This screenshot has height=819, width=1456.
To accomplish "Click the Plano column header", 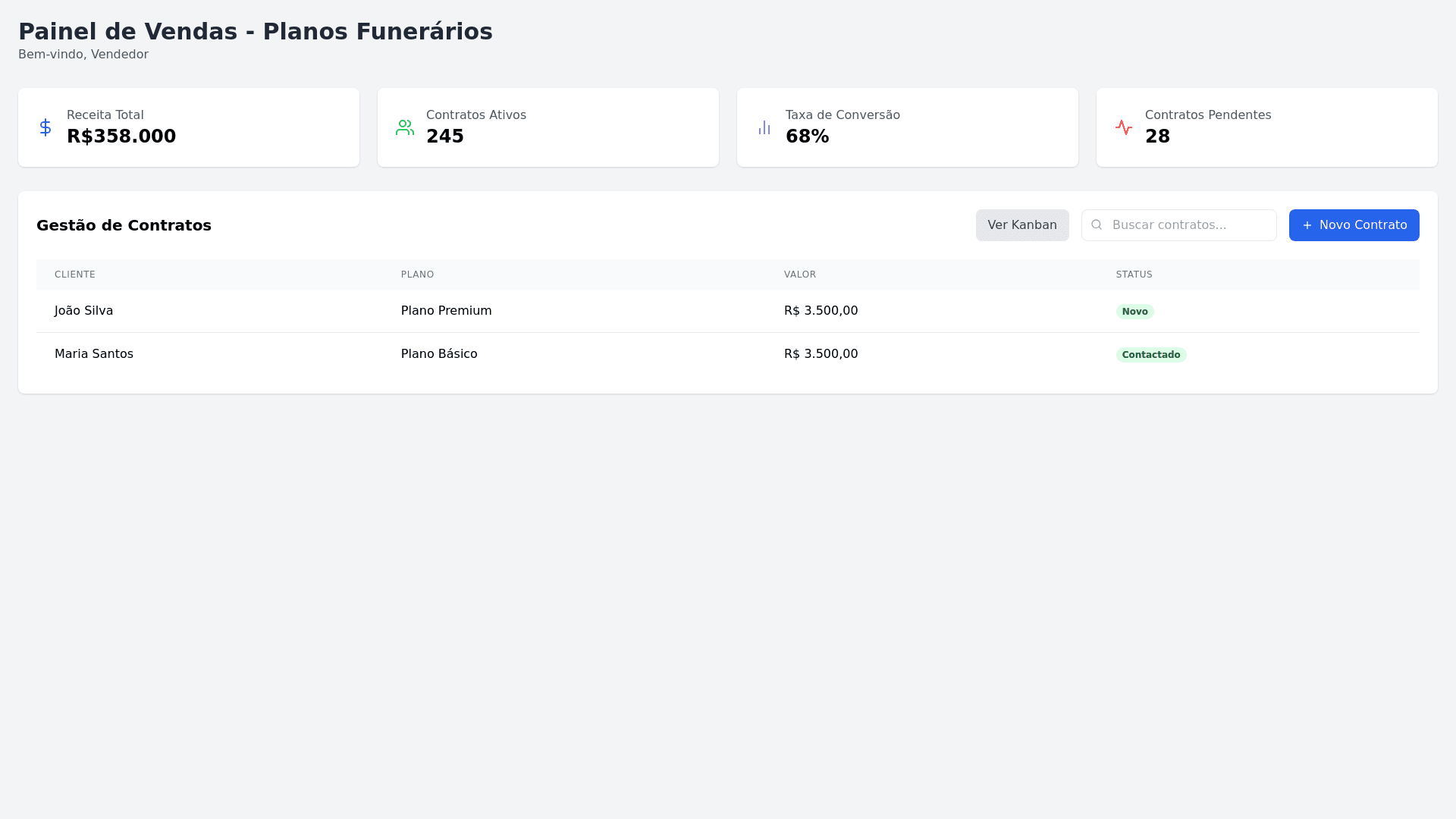I will 417,275.
